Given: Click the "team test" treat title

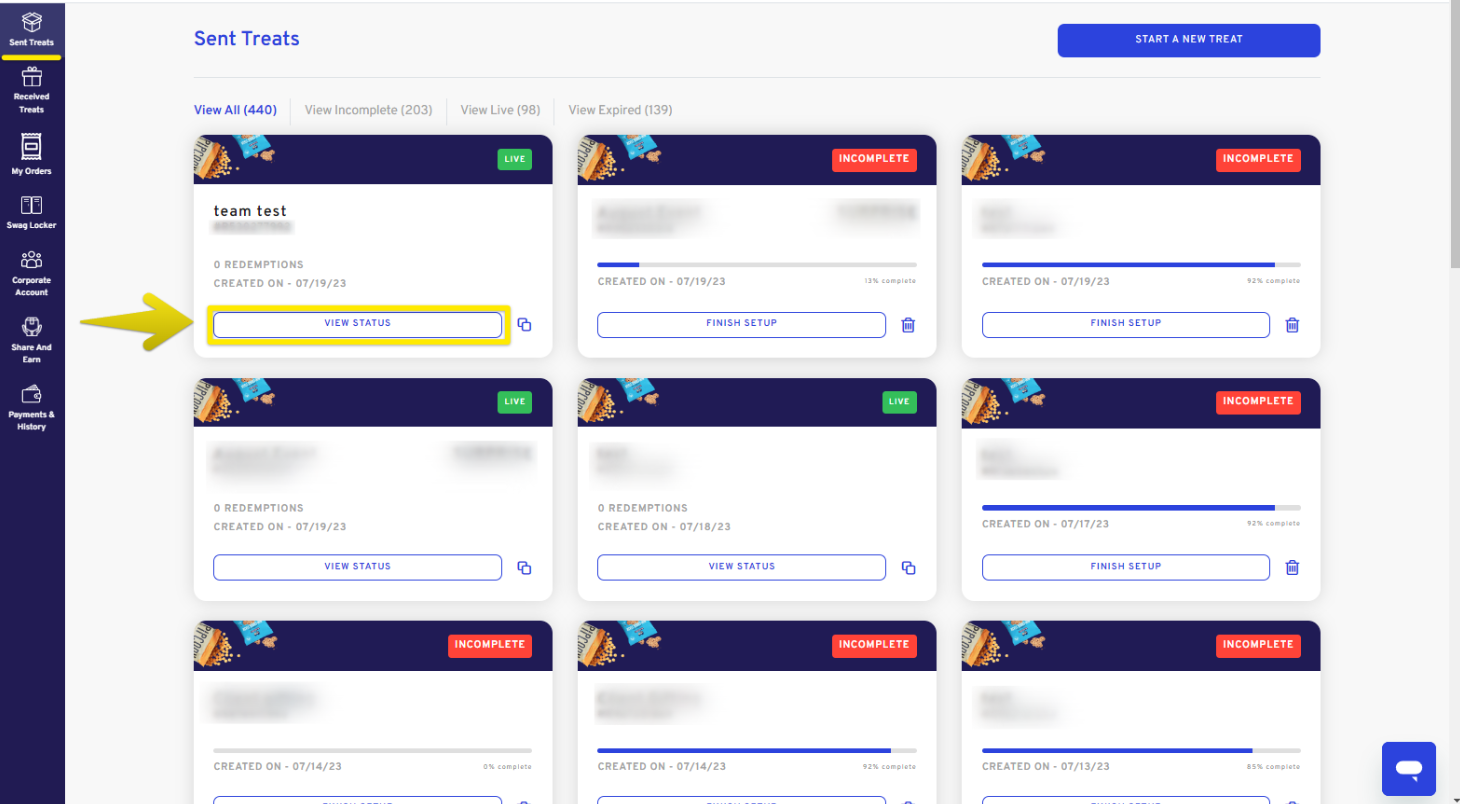Looking at the screenshot, I should (250, 211).
